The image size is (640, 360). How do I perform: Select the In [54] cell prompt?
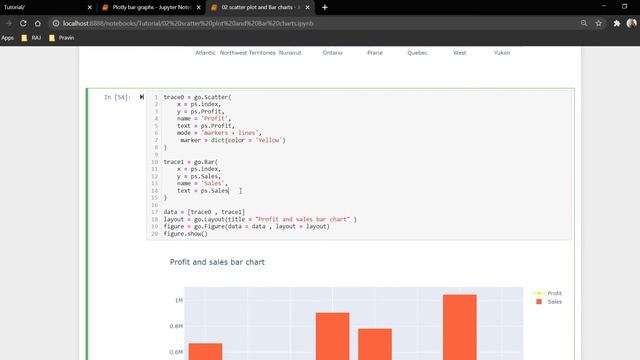tap(117, 97)
